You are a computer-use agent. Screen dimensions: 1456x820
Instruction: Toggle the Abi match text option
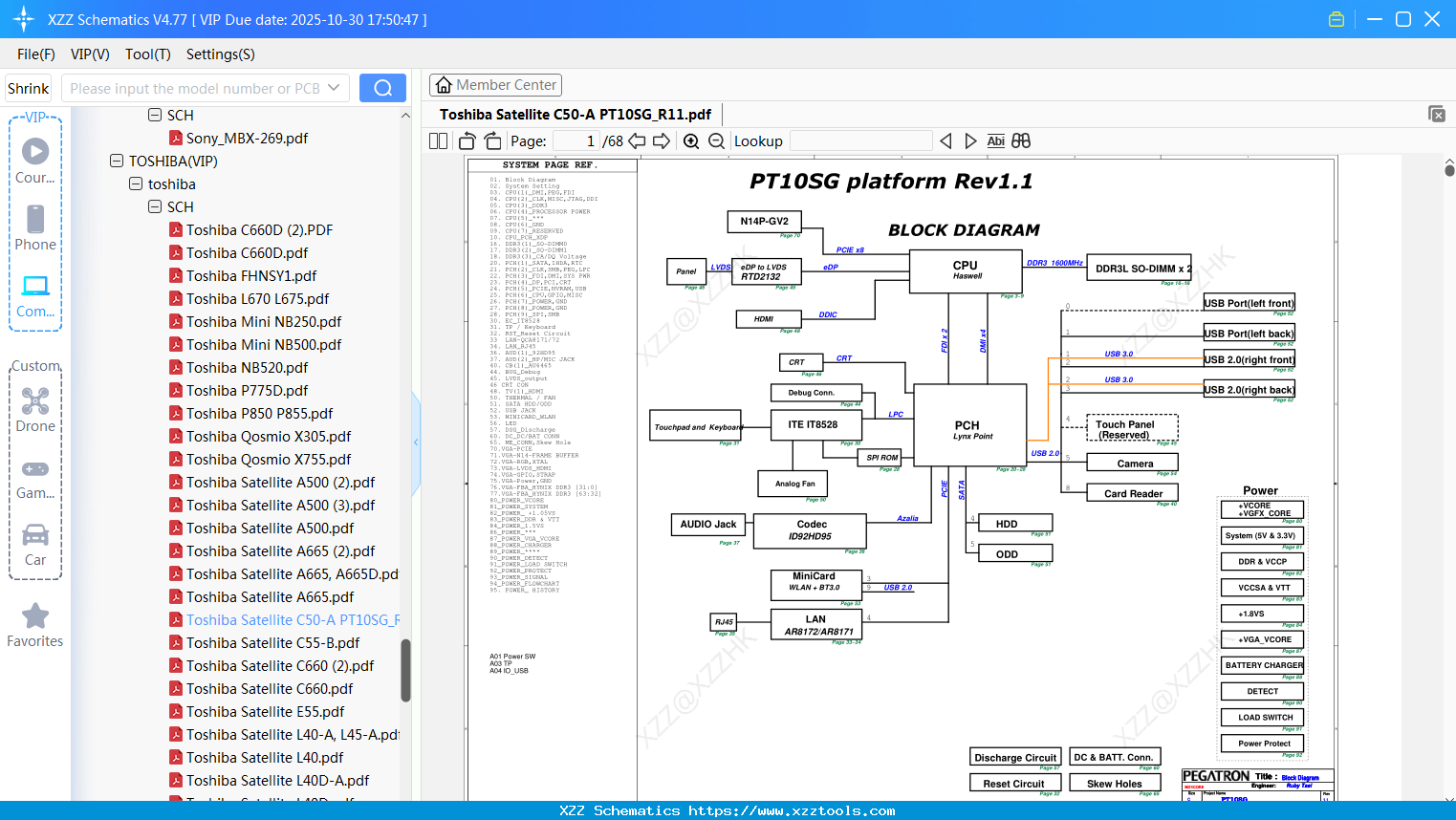[995, 141]
